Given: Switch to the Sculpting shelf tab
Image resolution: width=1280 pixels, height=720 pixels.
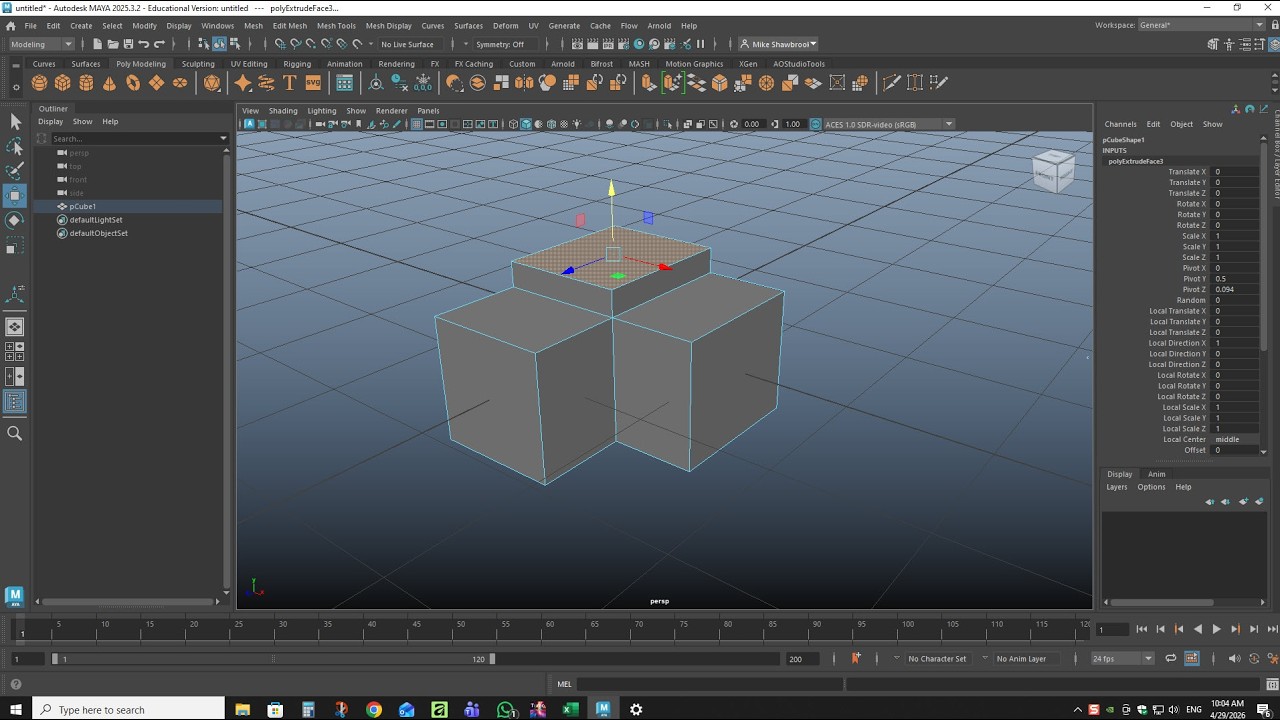Looking at the screenshot, I should tap(197, 63).
